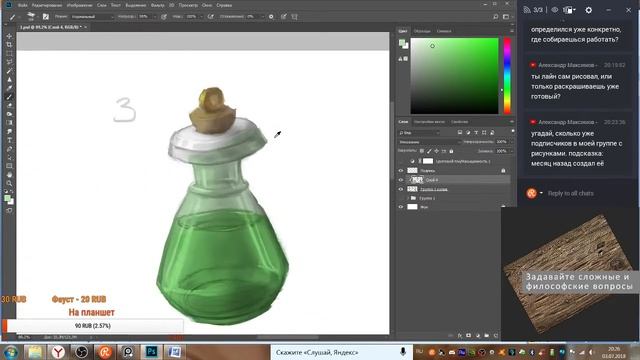Select the Zoom tool
The height and width of the screenshot is (360, 640).
[9, 183]
